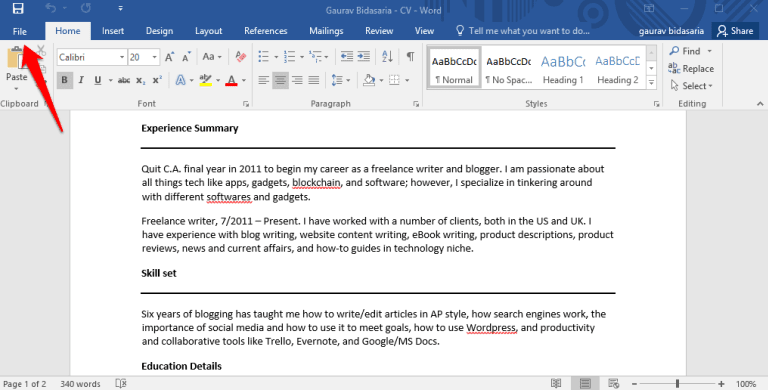
Task: Open the Font dialog launcher
Action: click(x=246, y=104)
